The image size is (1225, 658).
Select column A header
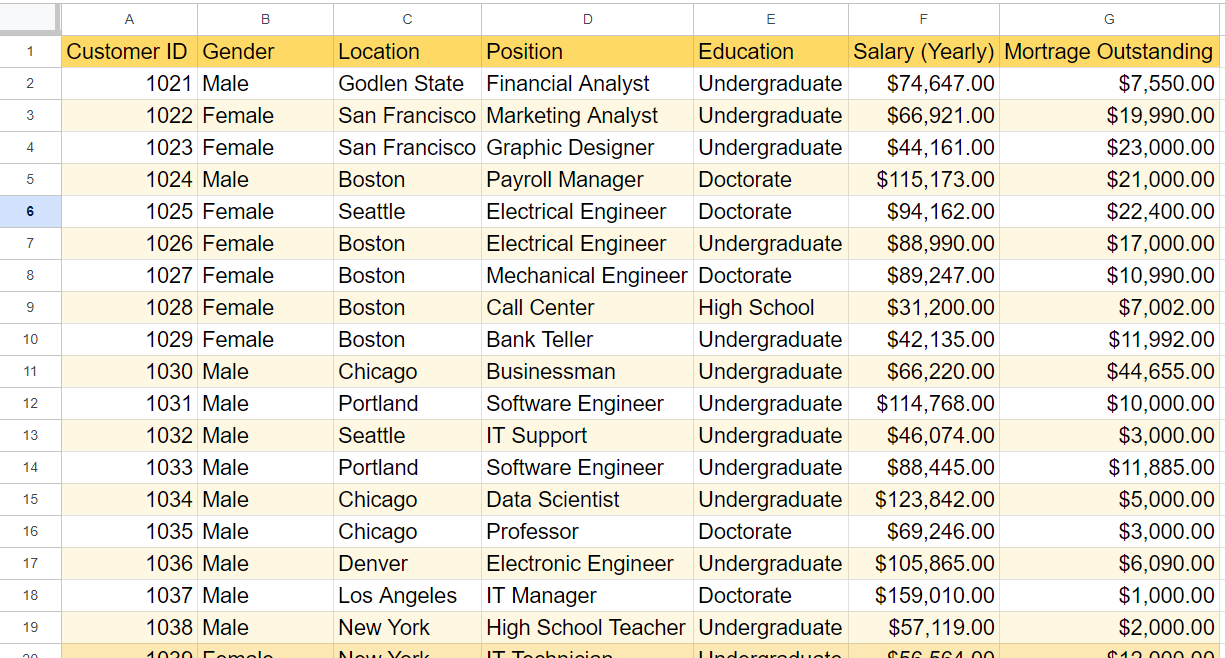tap(129, 19)
